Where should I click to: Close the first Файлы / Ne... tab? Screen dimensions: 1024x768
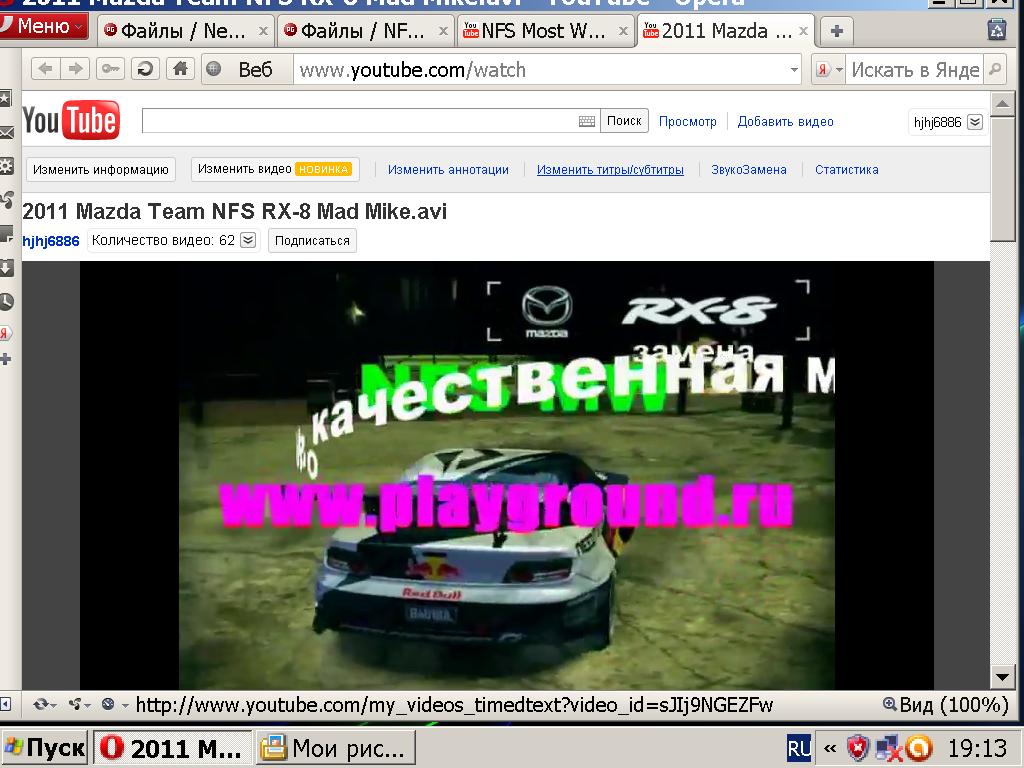[x=263, y=31]
